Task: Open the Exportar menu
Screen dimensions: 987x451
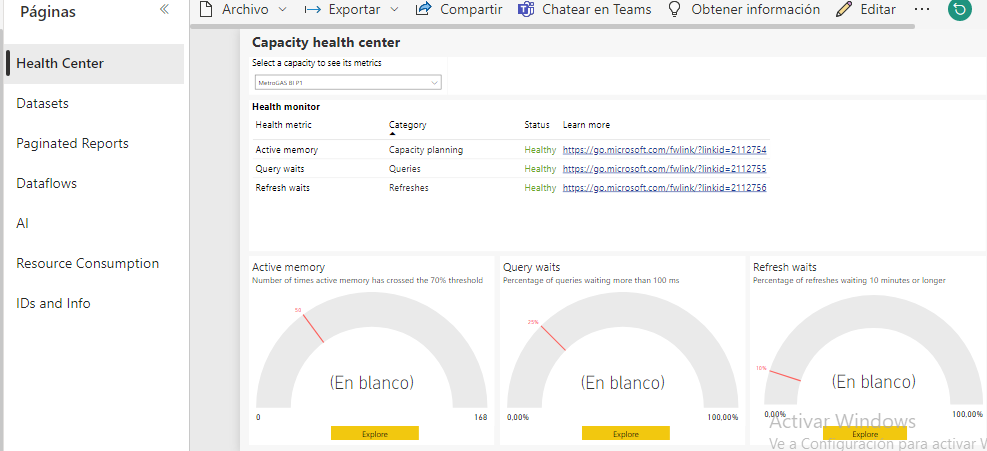Action: 352,9
